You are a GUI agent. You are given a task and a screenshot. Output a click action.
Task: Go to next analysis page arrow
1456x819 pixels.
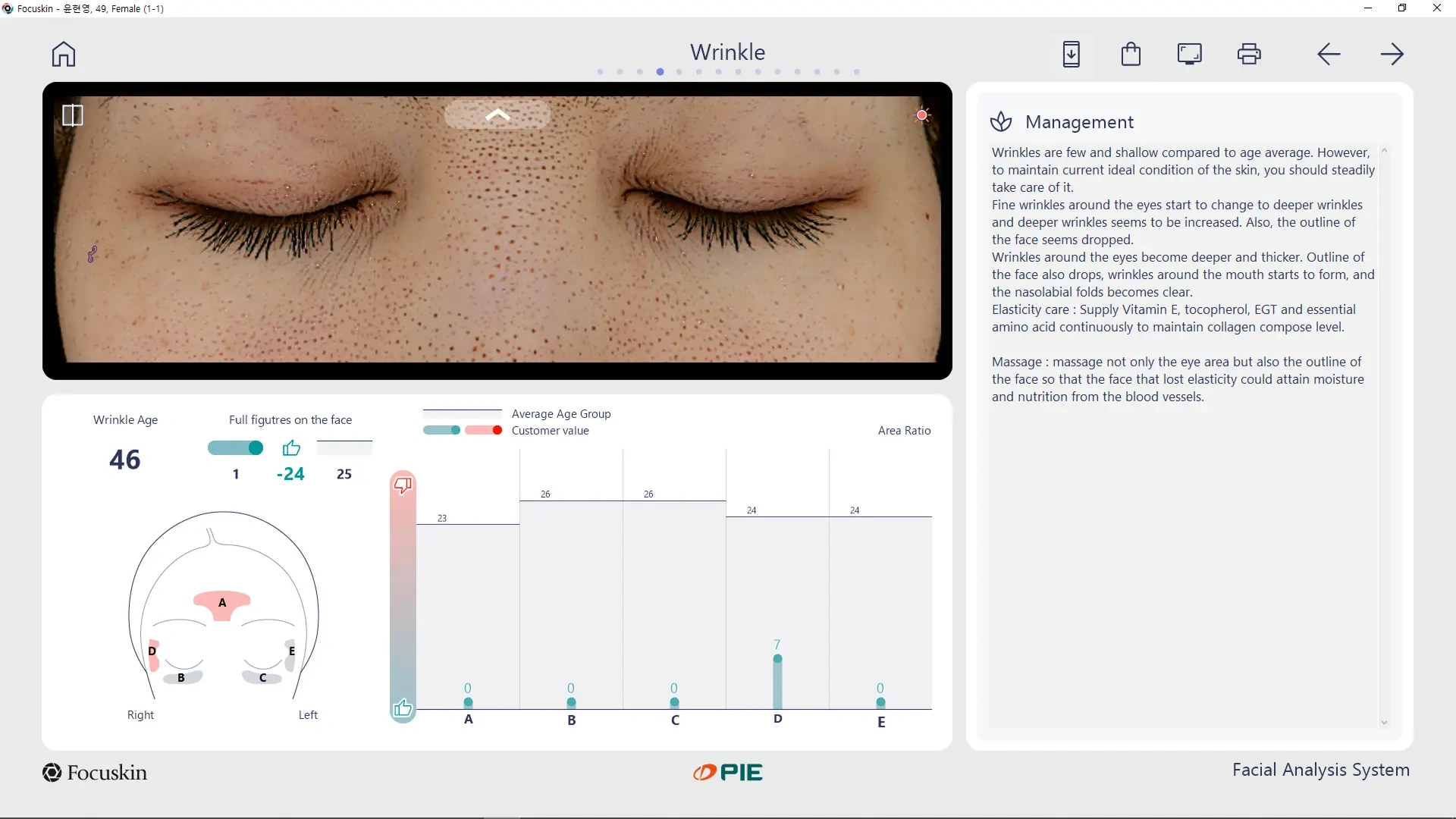[x=1392, y=55]
